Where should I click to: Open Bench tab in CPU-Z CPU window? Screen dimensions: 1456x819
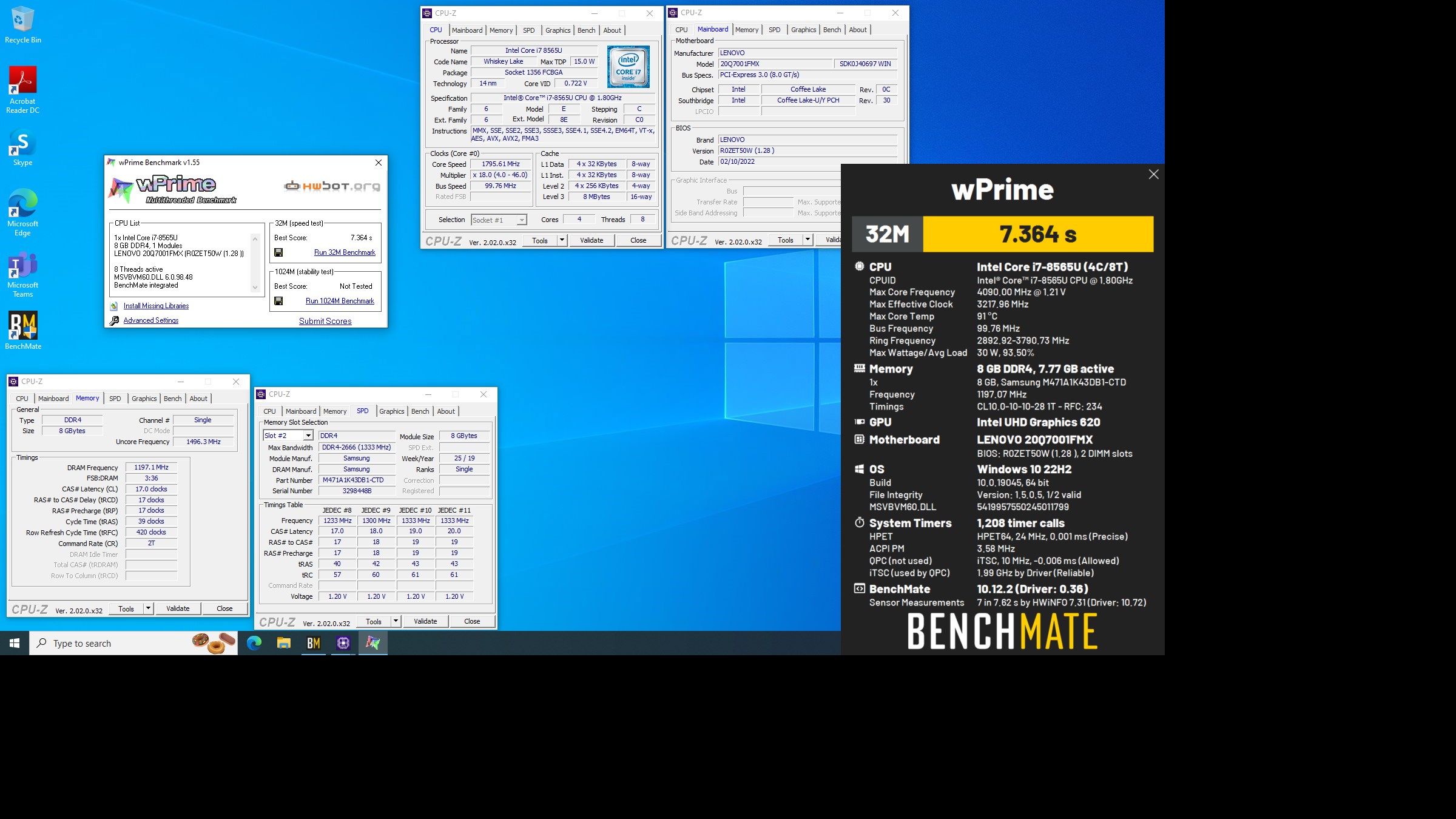(x=586, y=30)
